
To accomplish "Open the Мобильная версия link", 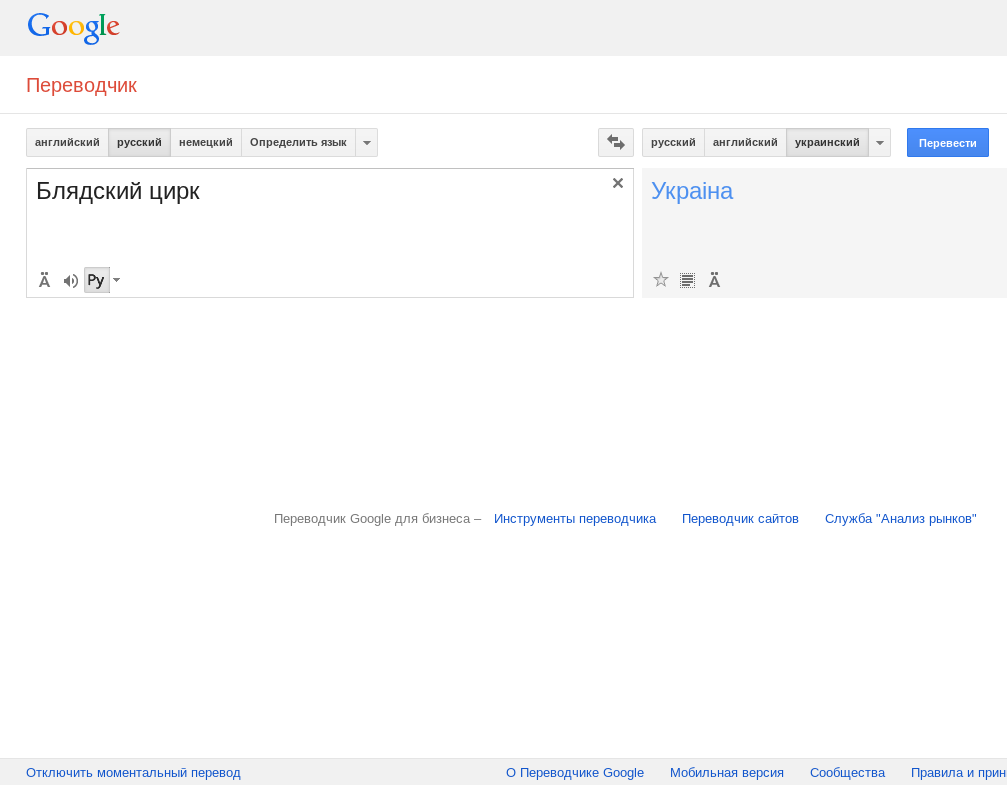I will pos(727,772).
